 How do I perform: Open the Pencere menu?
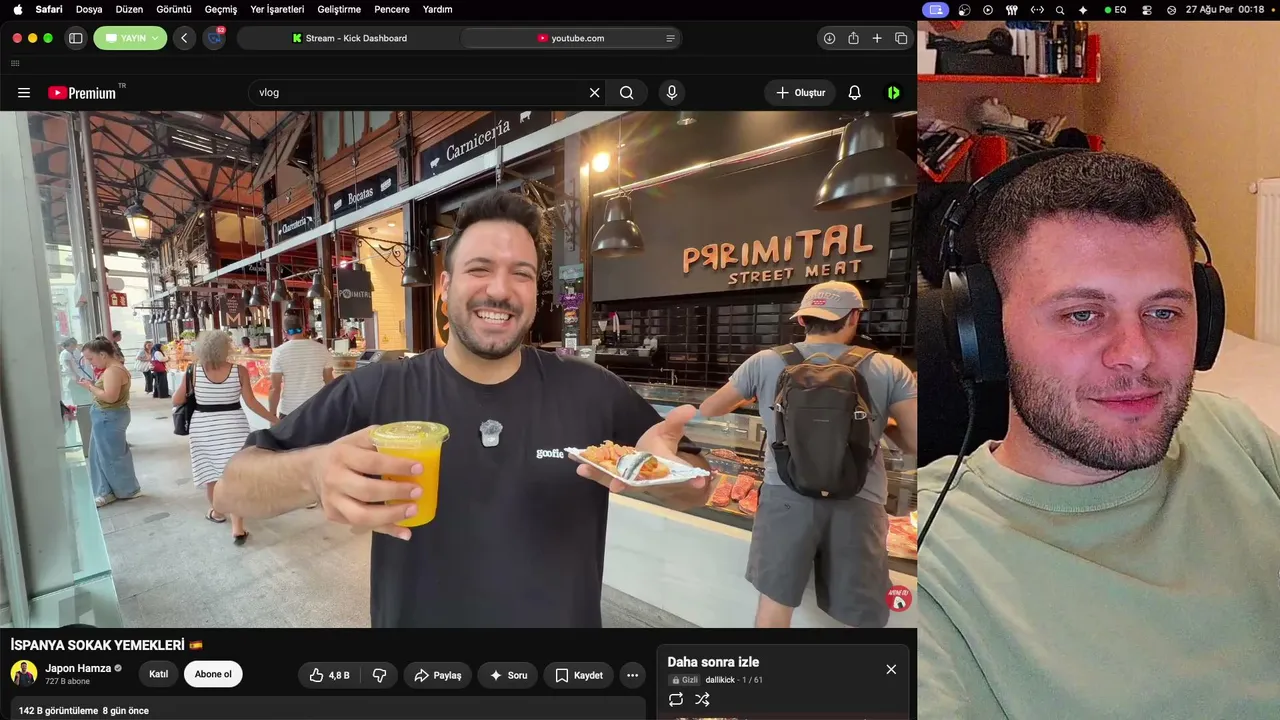392,9
